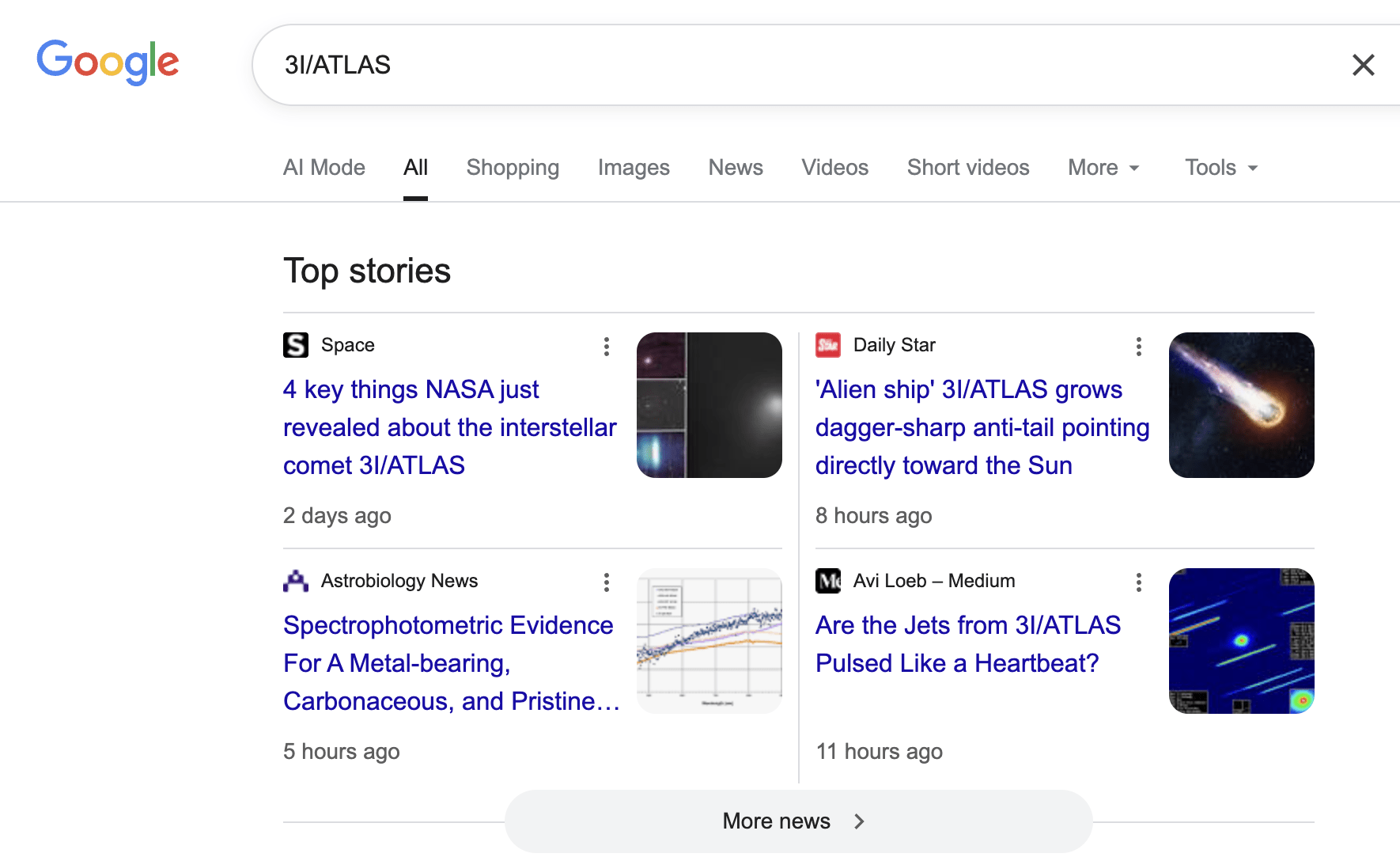Open the 'Alien ship' 3I/ATLAS anti-tail article

click(982, 427)
